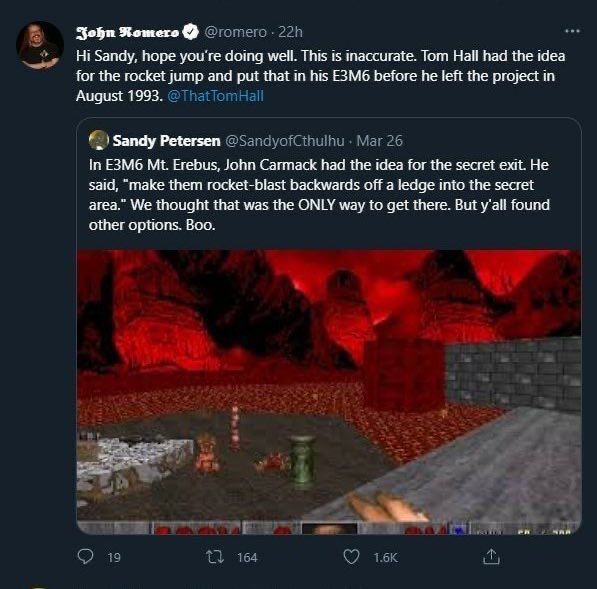Click John Romero's verified badge
597x589 pixels.
point(190,32)
